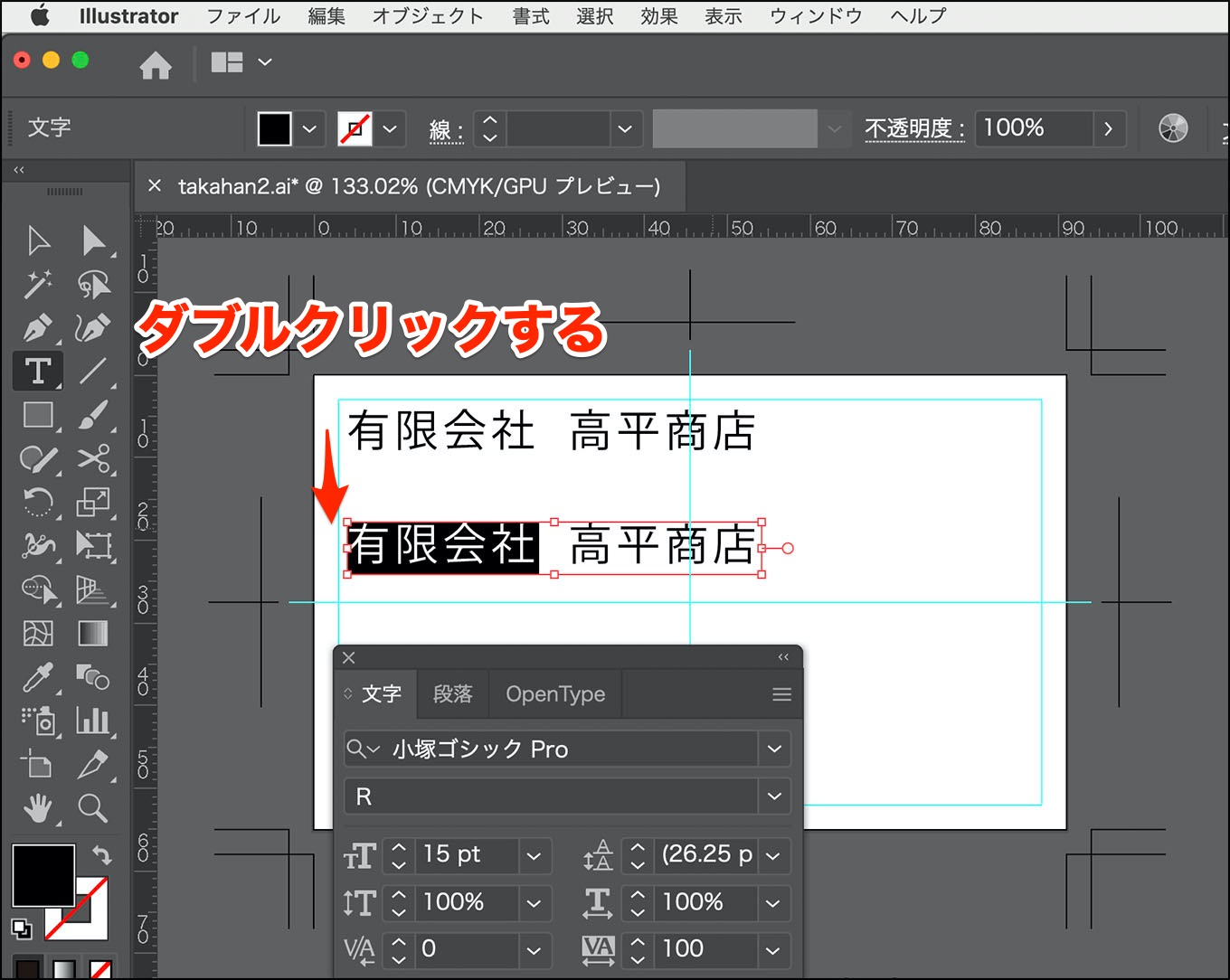Select the Paintbrush tool
Screen dimensions: 1230x980
coord(93,415)
